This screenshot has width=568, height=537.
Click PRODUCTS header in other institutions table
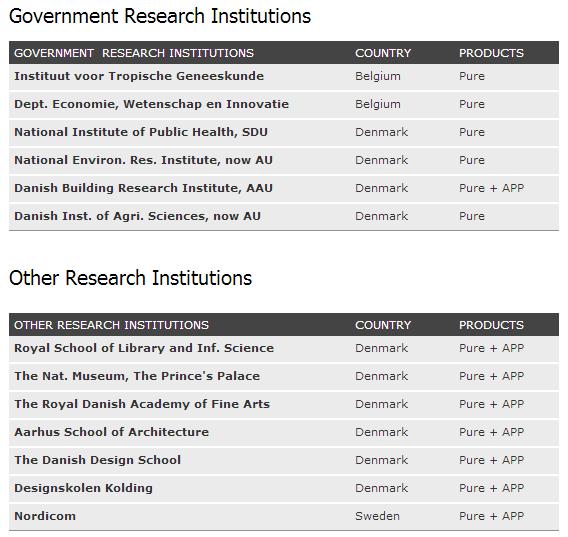click(491, 325)
